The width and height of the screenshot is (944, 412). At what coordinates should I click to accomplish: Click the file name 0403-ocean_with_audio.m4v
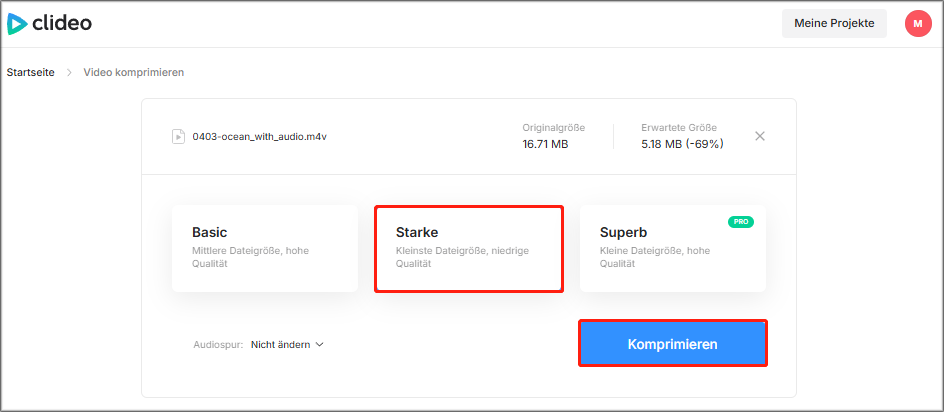pyautogui.click(x=259, y=136)
